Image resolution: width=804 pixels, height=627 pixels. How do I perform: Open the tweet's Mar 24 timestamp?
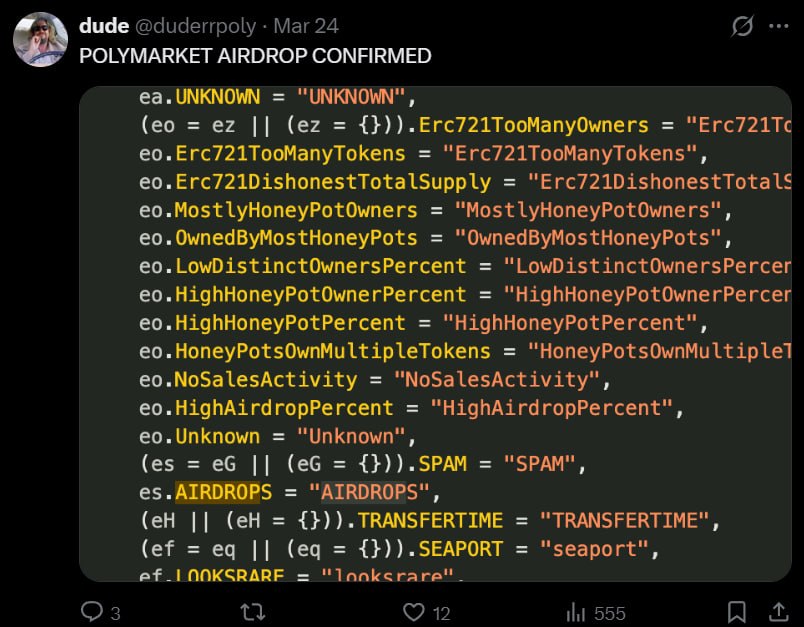306,26
